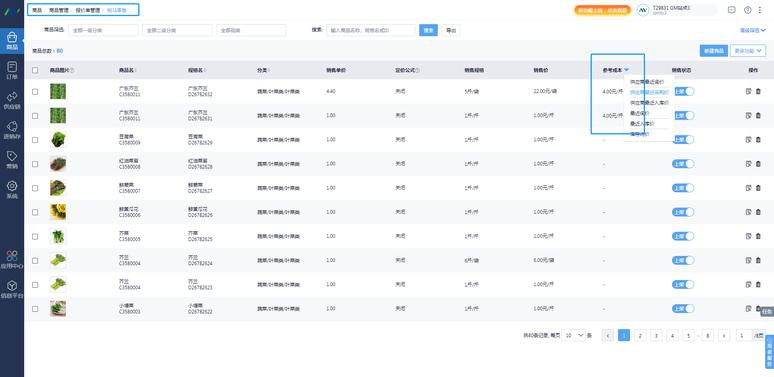Open the 营销 marketing tag icon in sidebar
Viewport: 774px width, 377px height.
click(x=12, y=159)
